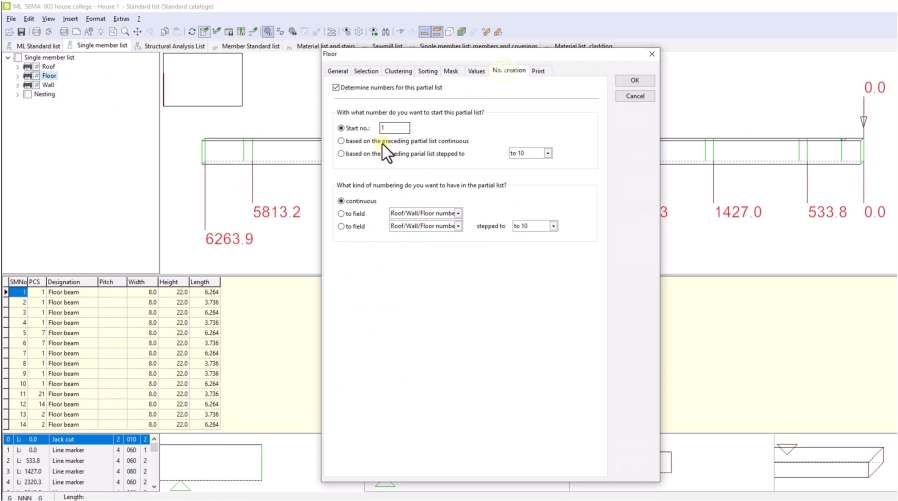Click the Start no. input field

(394, 128)
